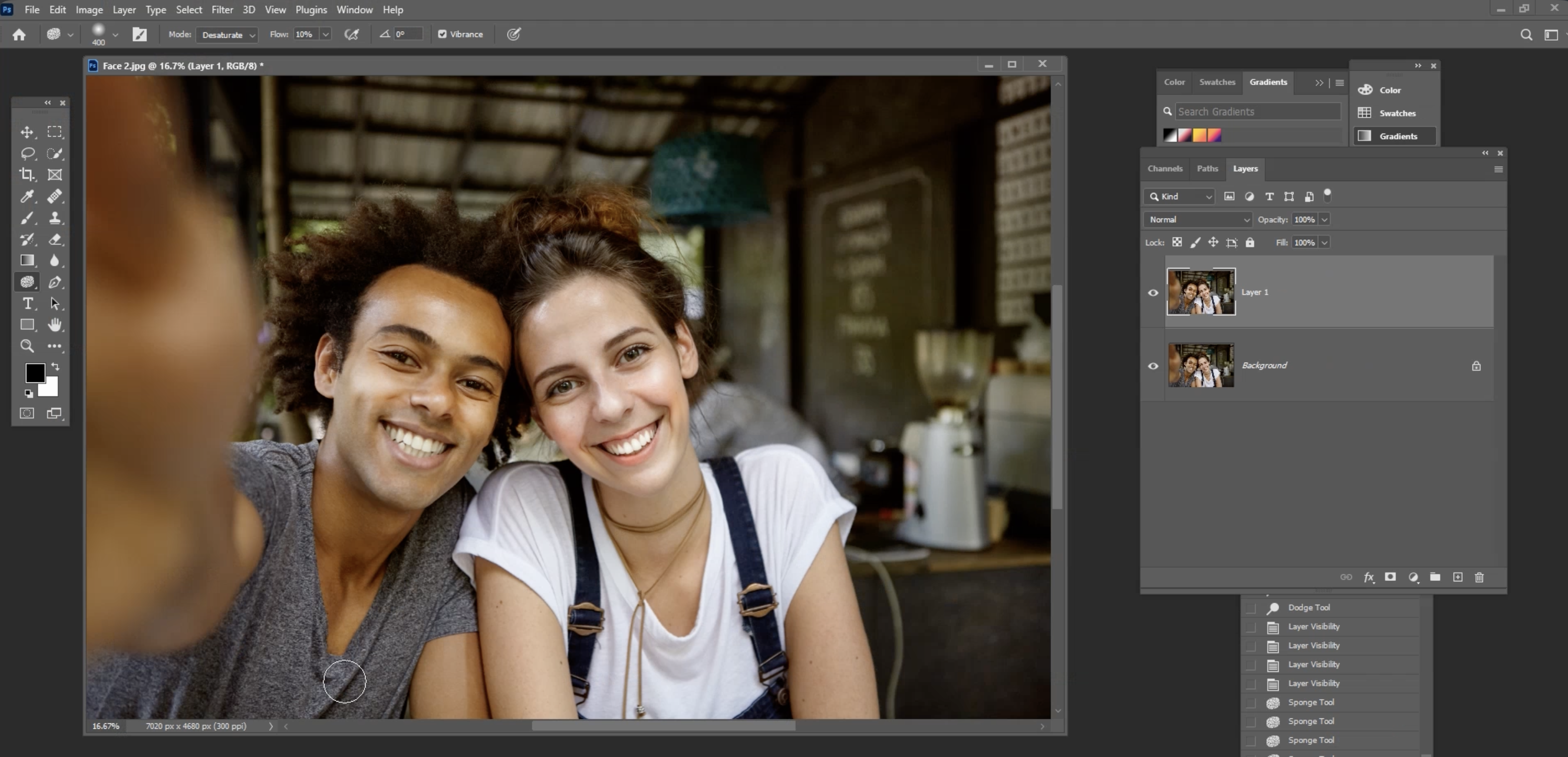Expand the layer Opacity dropdown arrow
1568x757 pixels.
(1324, 219)
